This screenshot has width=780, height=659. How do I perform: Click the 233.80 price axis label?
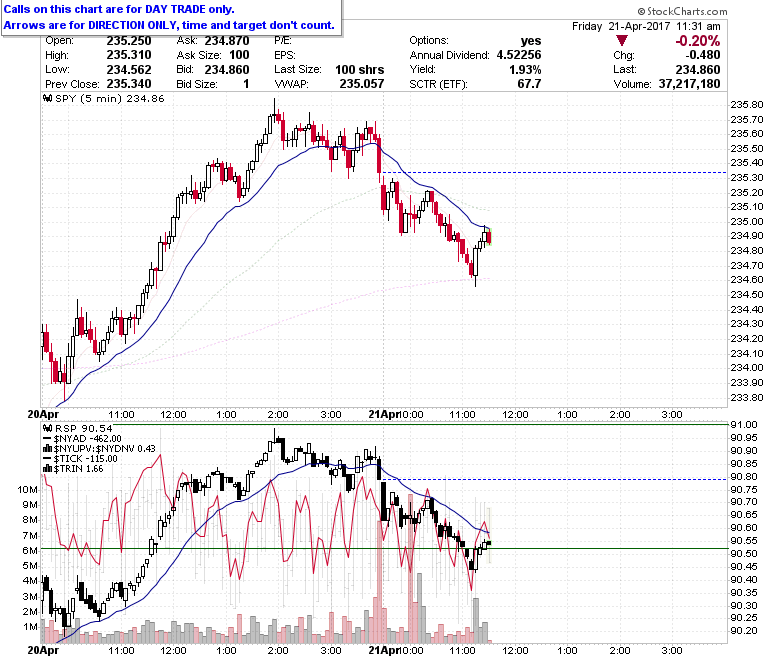tap(747, 397)
